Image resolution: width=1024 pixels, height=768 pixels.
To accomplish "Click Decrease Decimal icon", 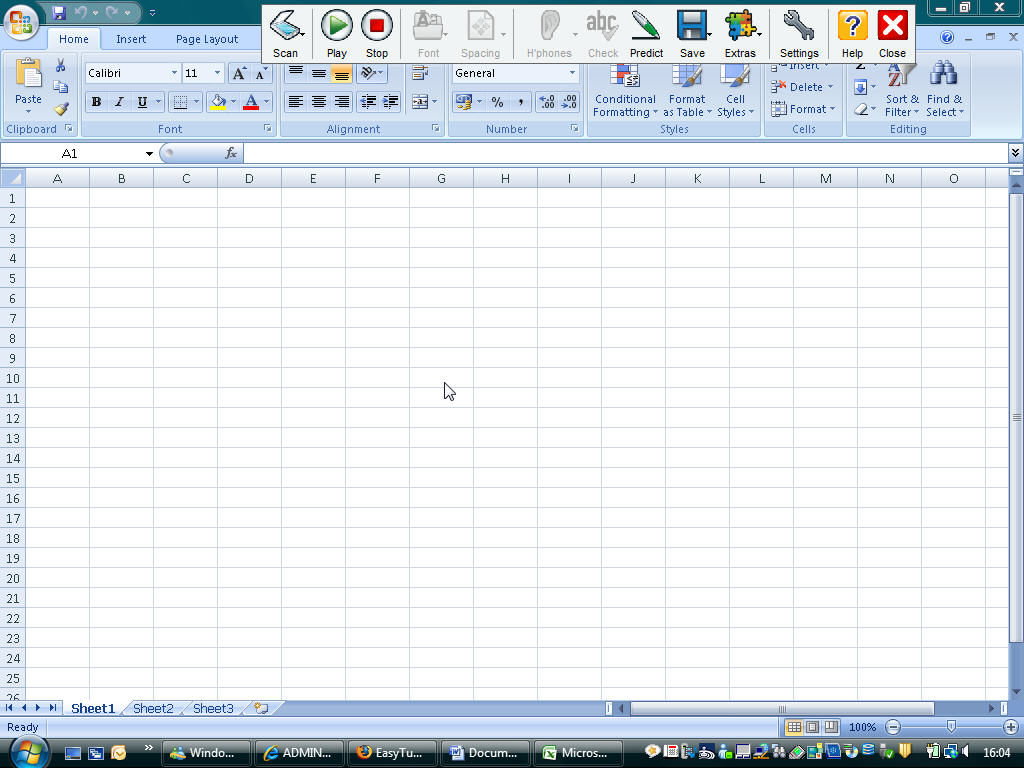I will tap(569, 102).
